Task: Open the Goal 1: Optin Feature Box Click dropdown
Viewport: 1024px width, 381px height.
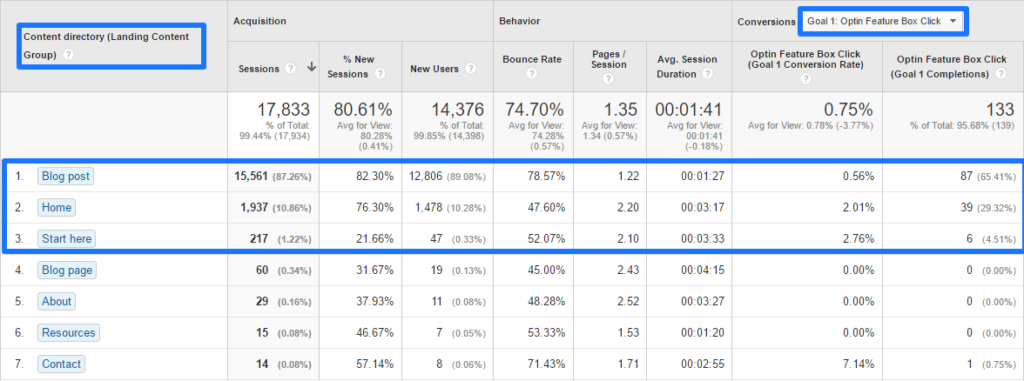Action: 883,21
